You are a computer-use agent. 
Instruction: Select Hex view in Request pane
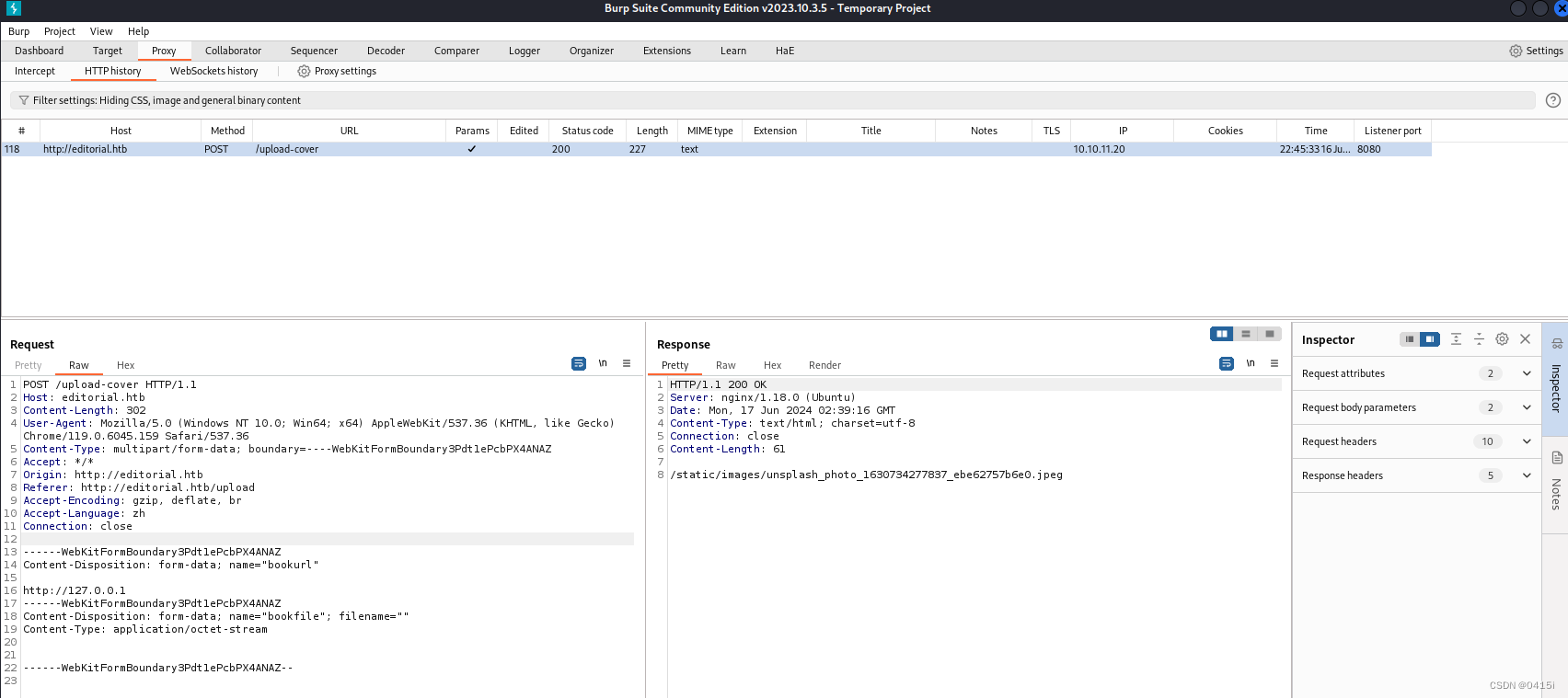click(x=126, y=365)
